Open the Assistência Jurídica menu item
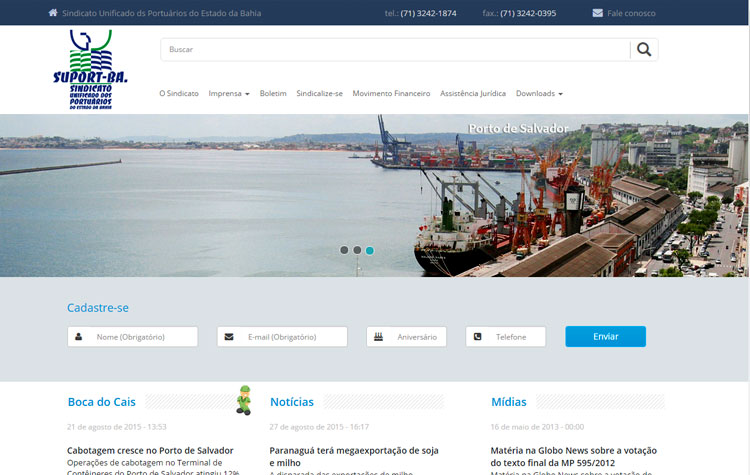 (473, 93)
